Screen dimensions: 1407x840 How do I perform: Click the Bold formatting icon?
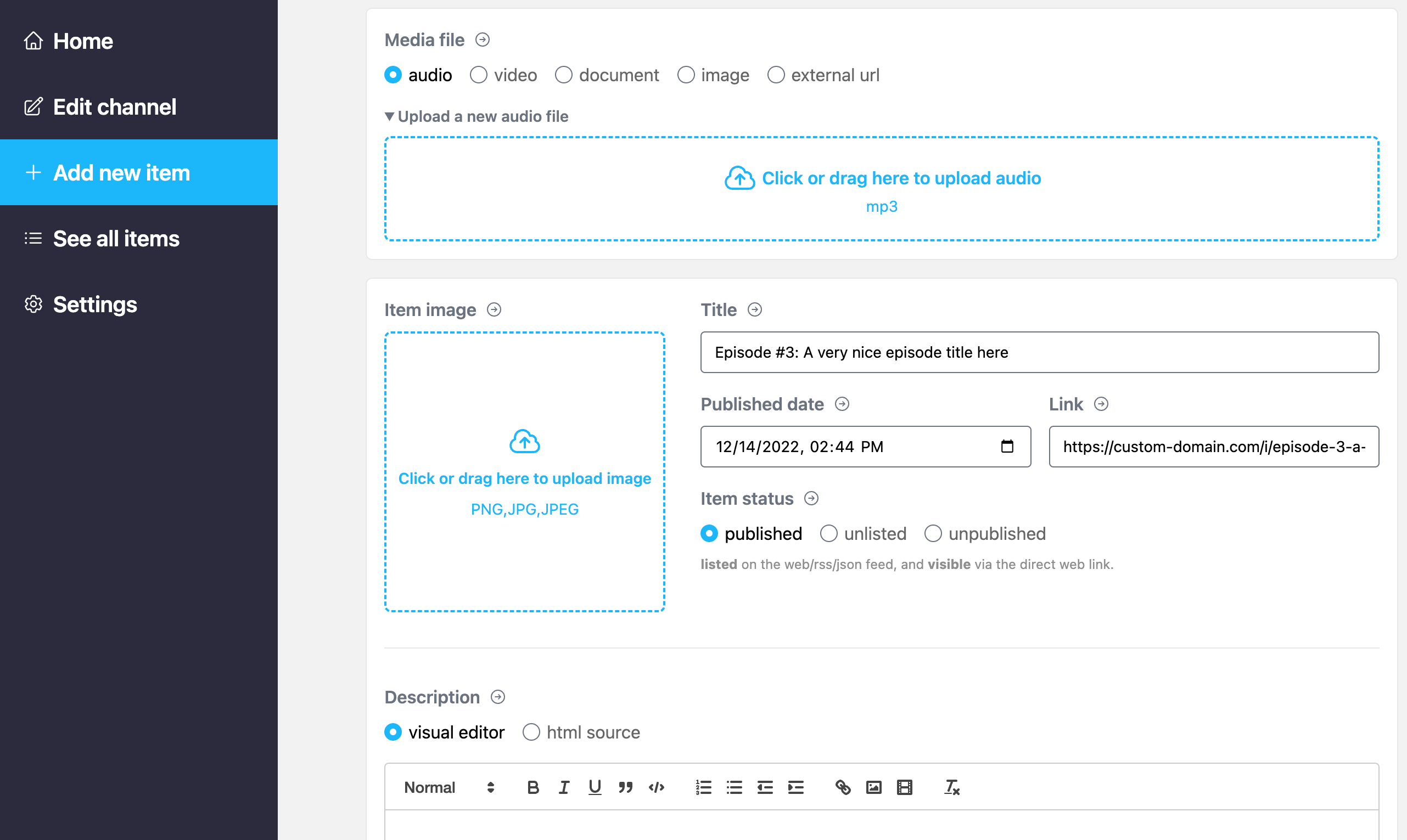[533, 787]
